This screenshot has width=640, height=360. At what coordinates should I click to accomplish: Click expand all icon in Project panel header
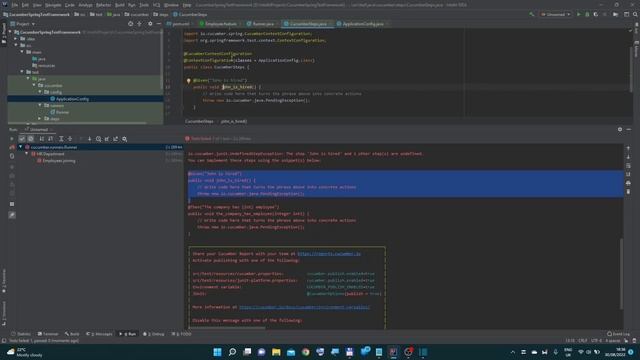[140, 24]
